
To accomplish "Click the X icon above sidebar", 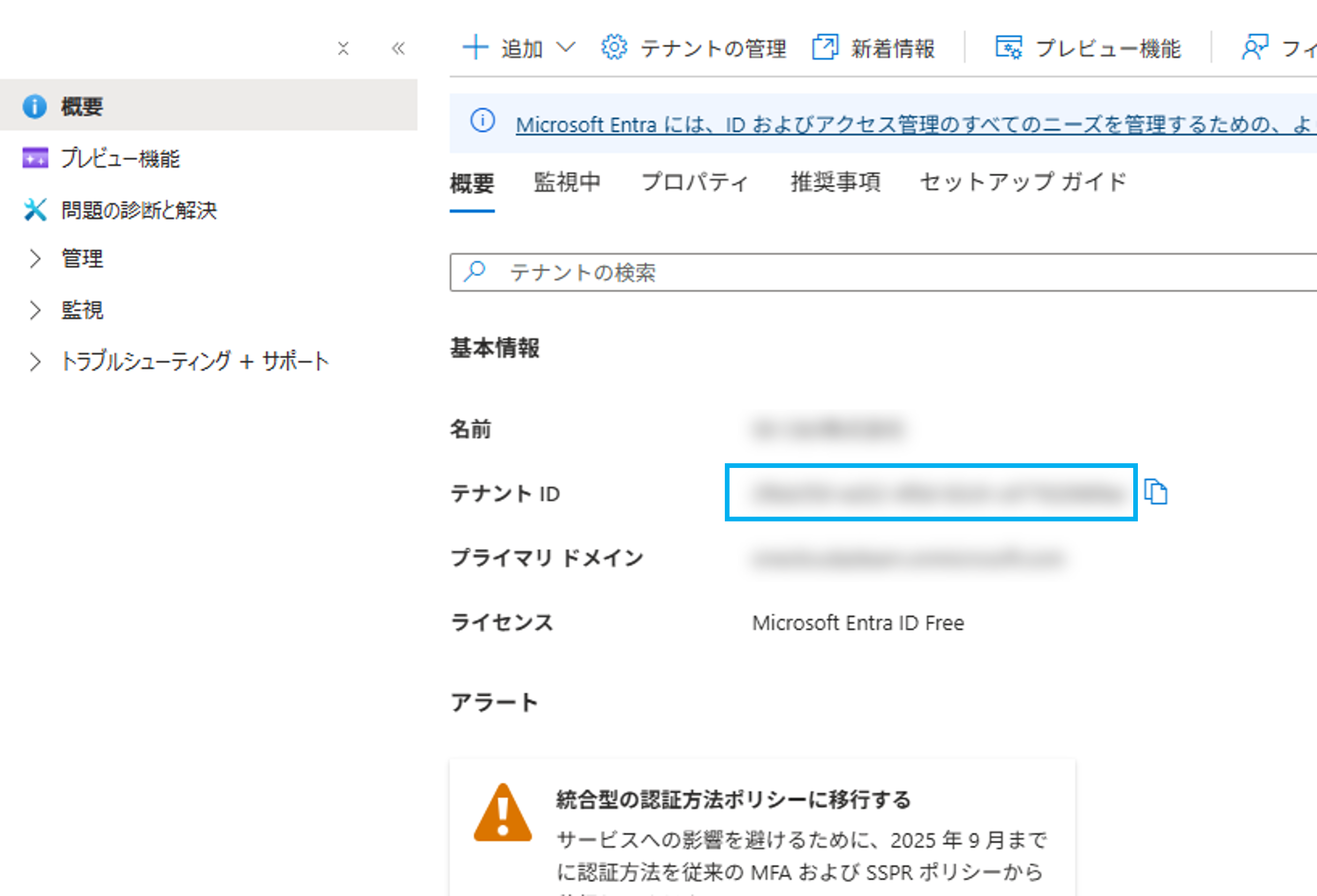I will tap(343, 49).
